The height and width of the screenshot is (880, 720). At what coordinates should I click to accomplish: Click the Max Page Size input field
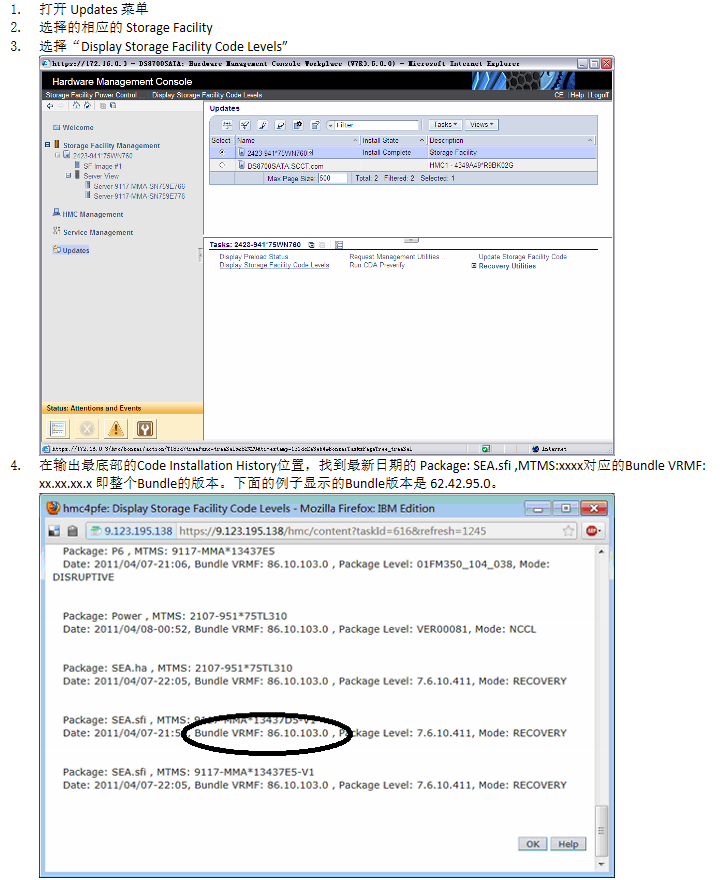pyautogui.click(x=333, y=178)
